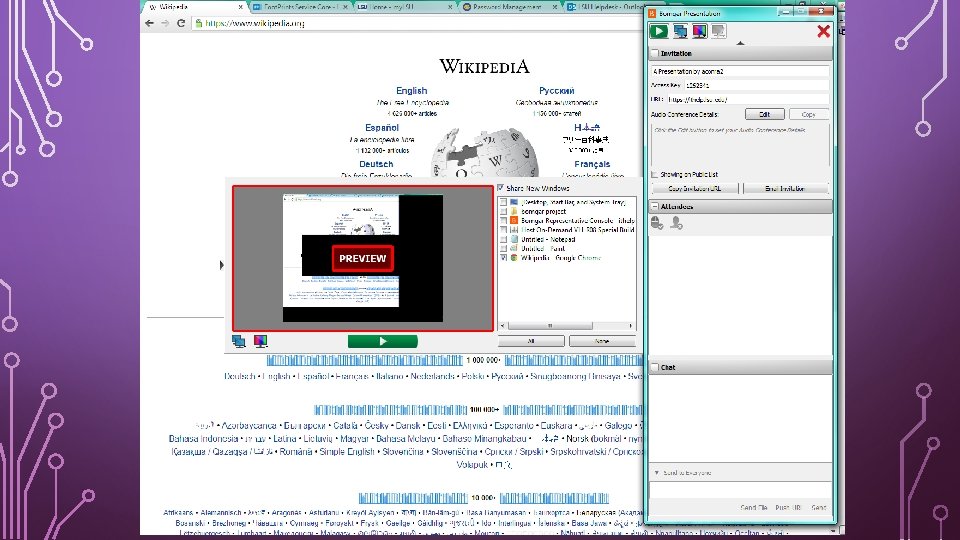Toggle the Chat section header box
This screenshot has width=960, height=540.
coord(655,367)
